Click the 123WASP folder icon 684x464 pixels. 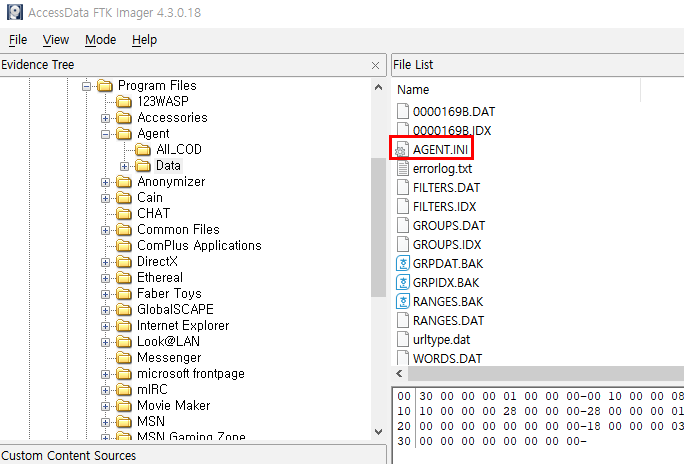124,102
